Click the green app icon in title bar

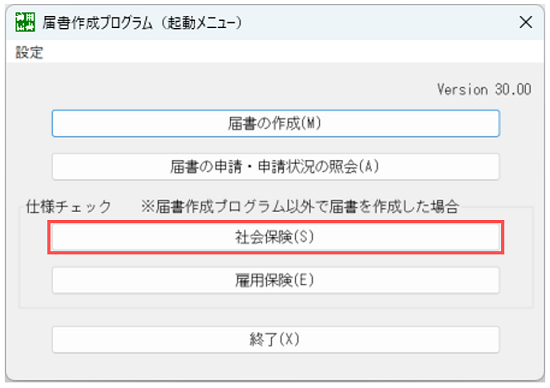coord(25,22)
